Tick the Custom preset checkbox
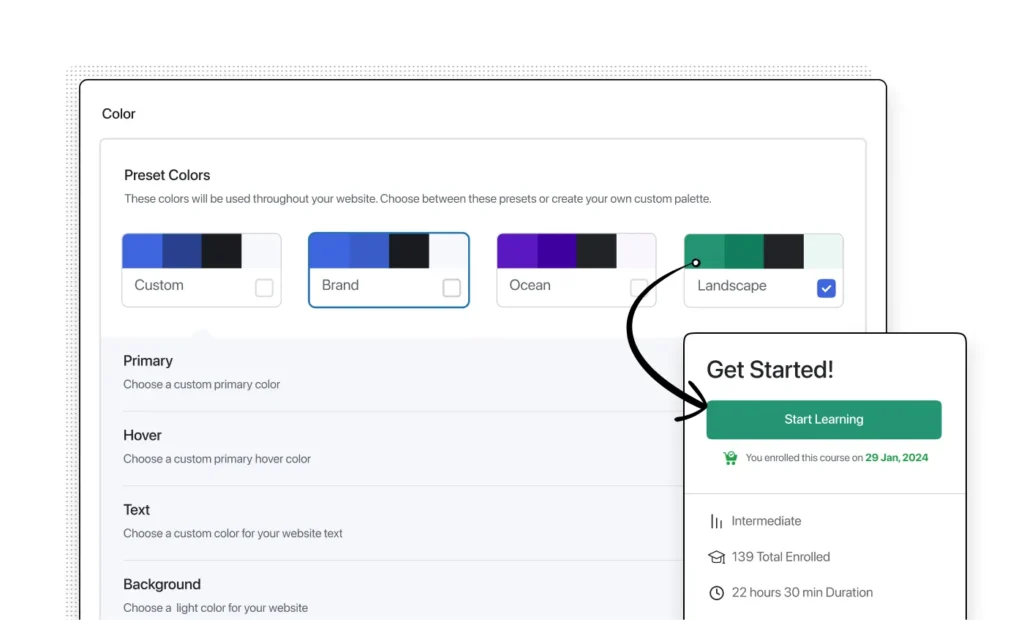The width and height of the screenshot is (1024, 620). [x=264, y=288]
